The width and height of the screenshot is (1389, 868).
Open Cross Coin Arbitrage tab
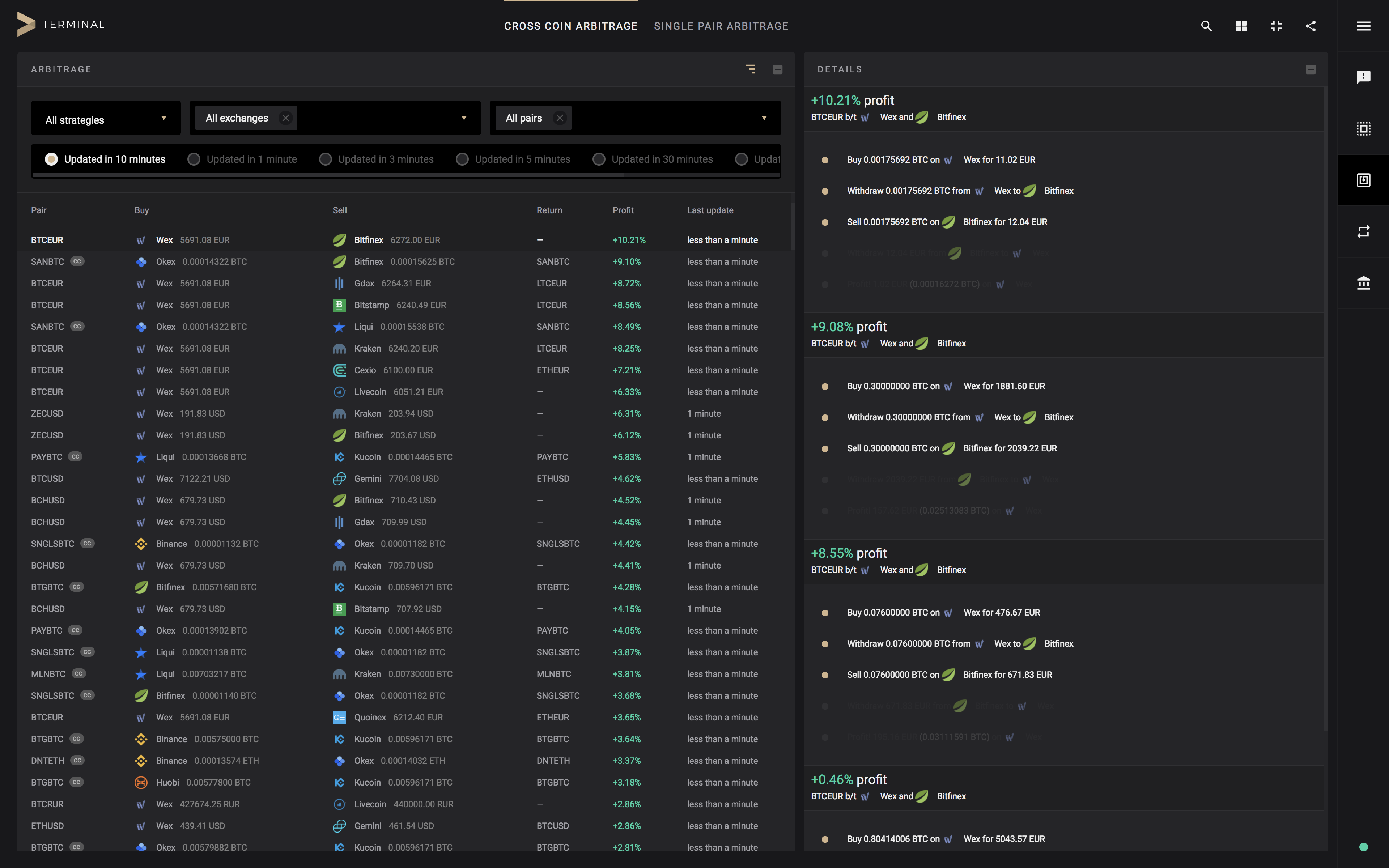click(570, 26)
